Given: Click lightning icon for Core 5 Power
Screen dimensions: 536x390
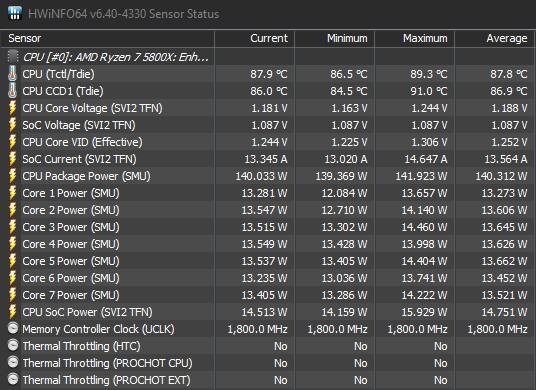Looking at the screenshot, I should pos(13,261).
